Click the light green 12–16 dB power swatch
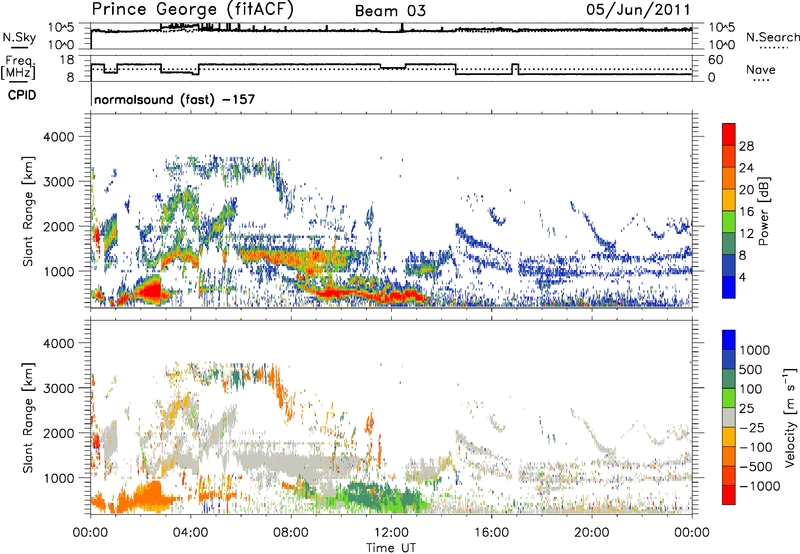 [x=729, y=222]
